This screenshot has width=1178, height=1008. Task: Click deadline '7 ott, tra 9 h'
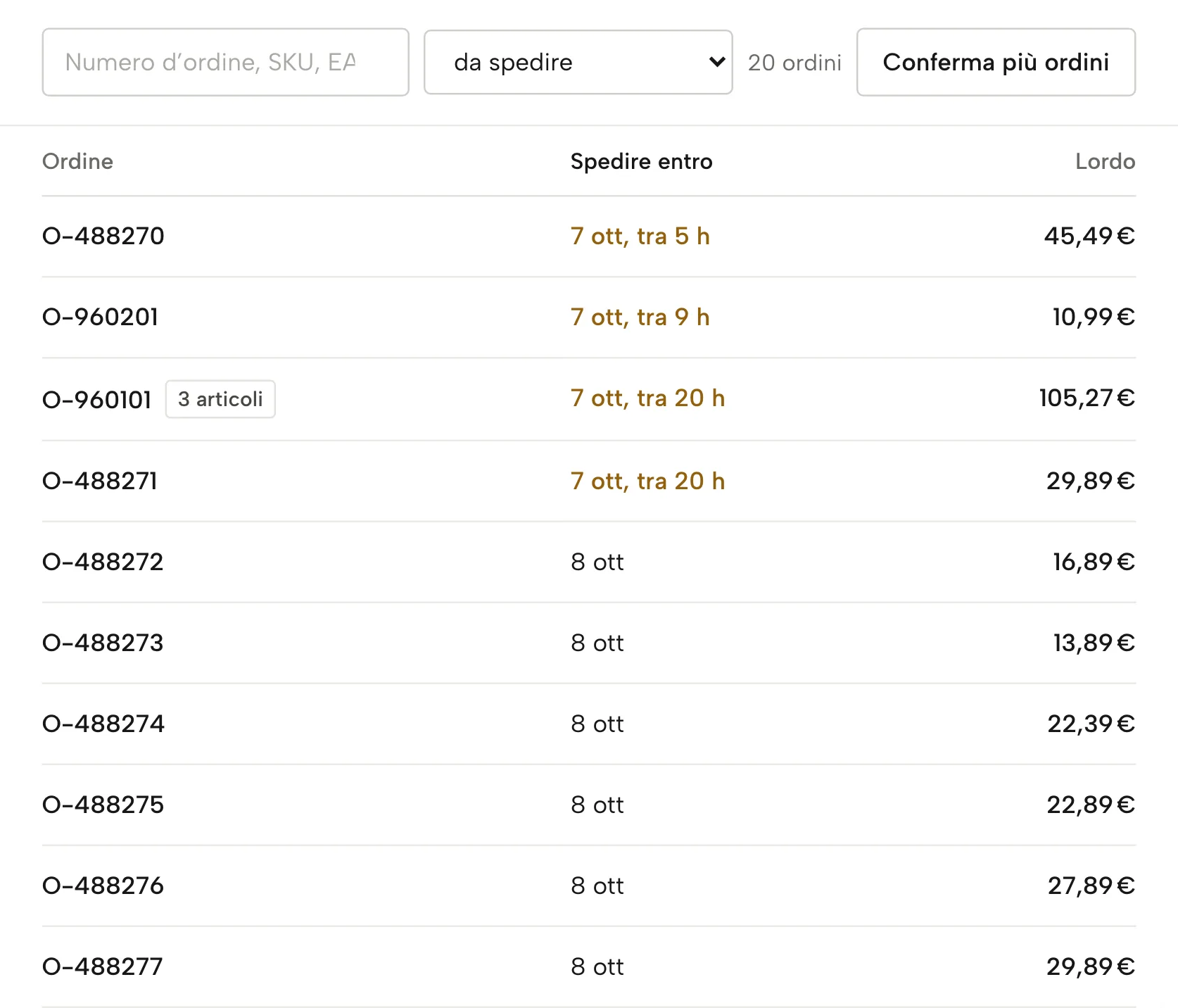click(x=640, y=317)
